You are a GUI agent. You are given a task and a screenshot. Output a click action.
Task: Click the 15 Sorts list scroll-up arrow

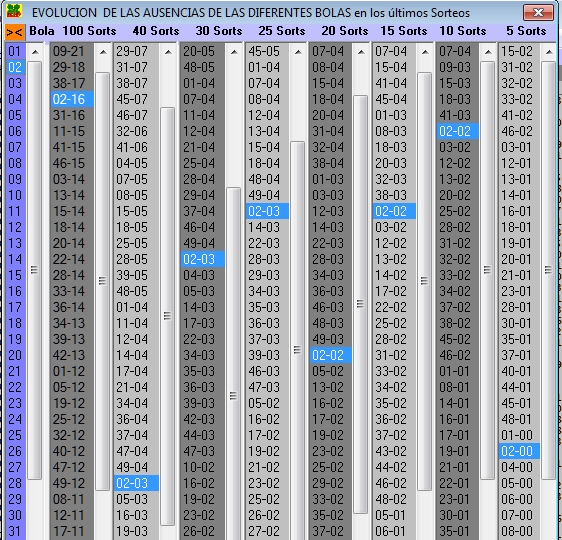point(425,52)
